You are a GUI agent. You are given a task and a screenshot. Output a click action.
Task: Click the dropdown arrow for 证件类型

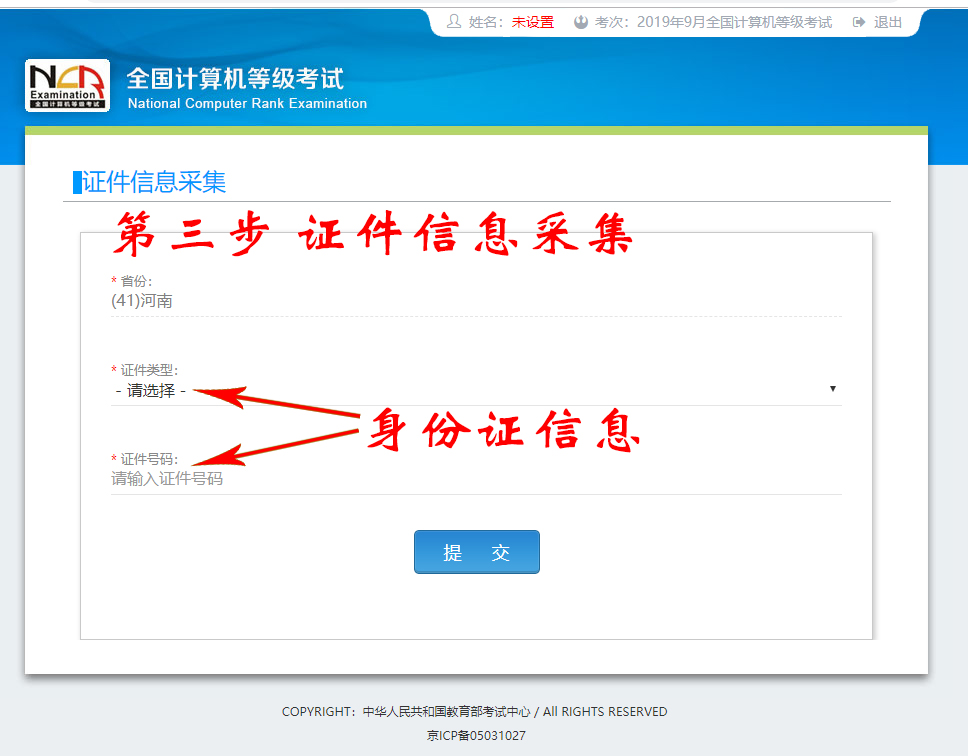832,389
